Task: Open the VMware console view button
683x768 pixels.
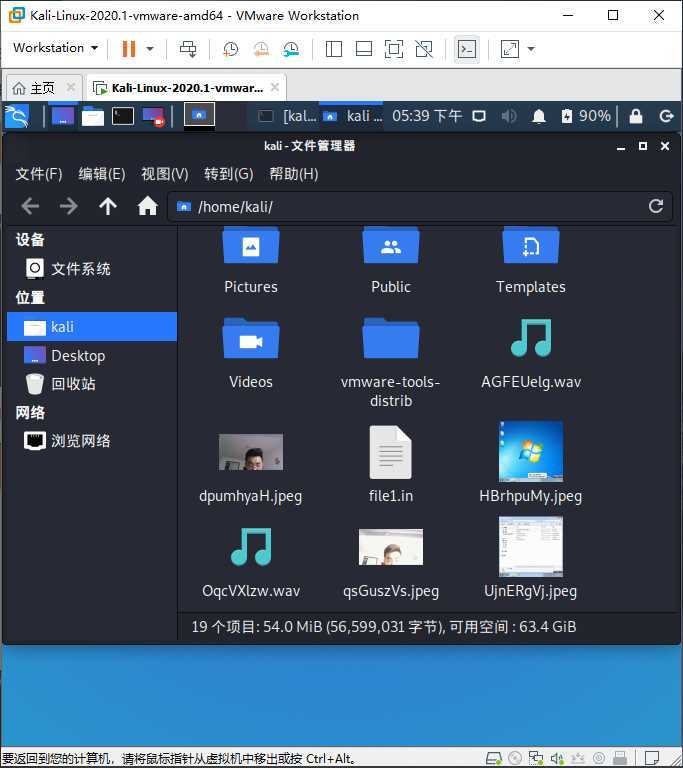Action: click(x=466, y=48)
